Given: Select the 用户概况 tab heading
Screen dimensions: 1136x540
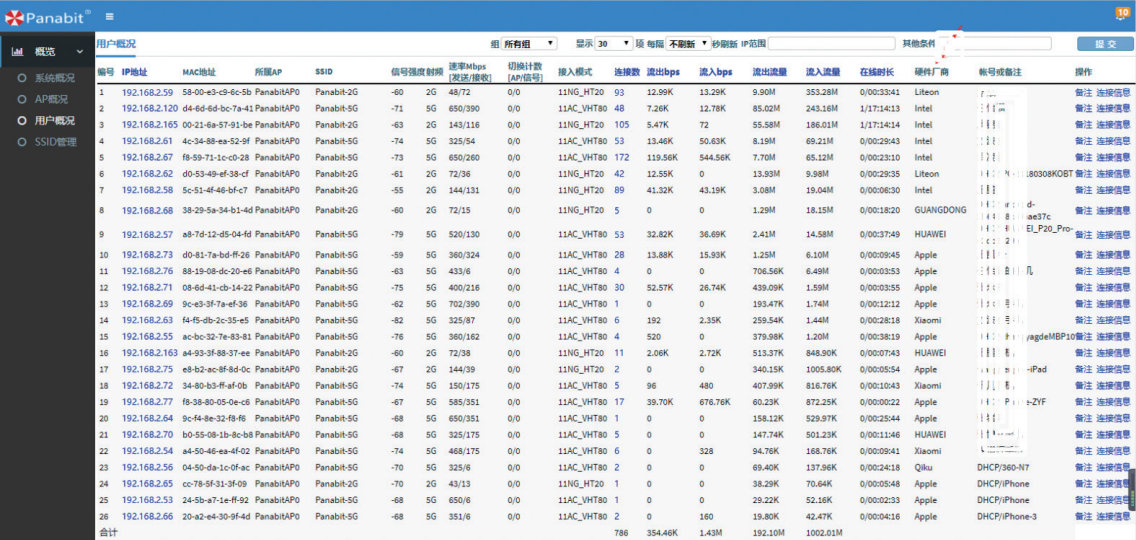Looking at the screenshot, I should [x=116, y=43].
